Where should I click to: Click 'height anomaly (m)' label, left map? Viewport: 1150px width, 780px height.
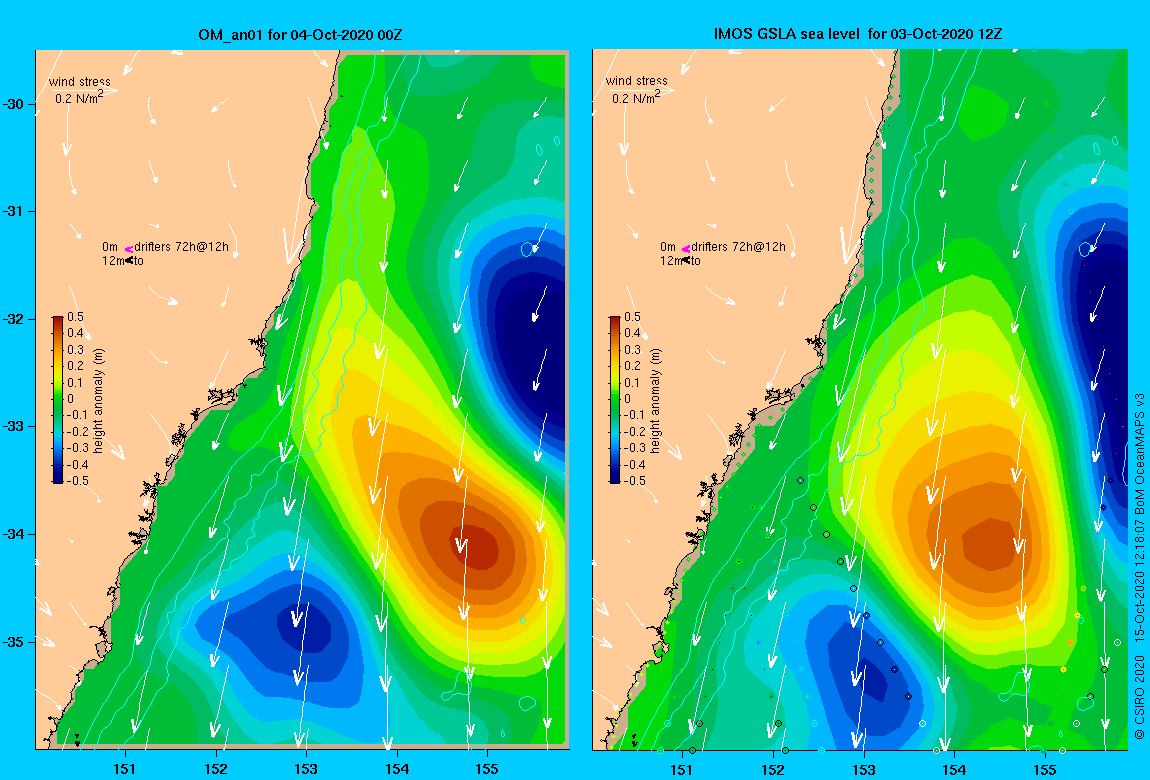coord(99,400)
